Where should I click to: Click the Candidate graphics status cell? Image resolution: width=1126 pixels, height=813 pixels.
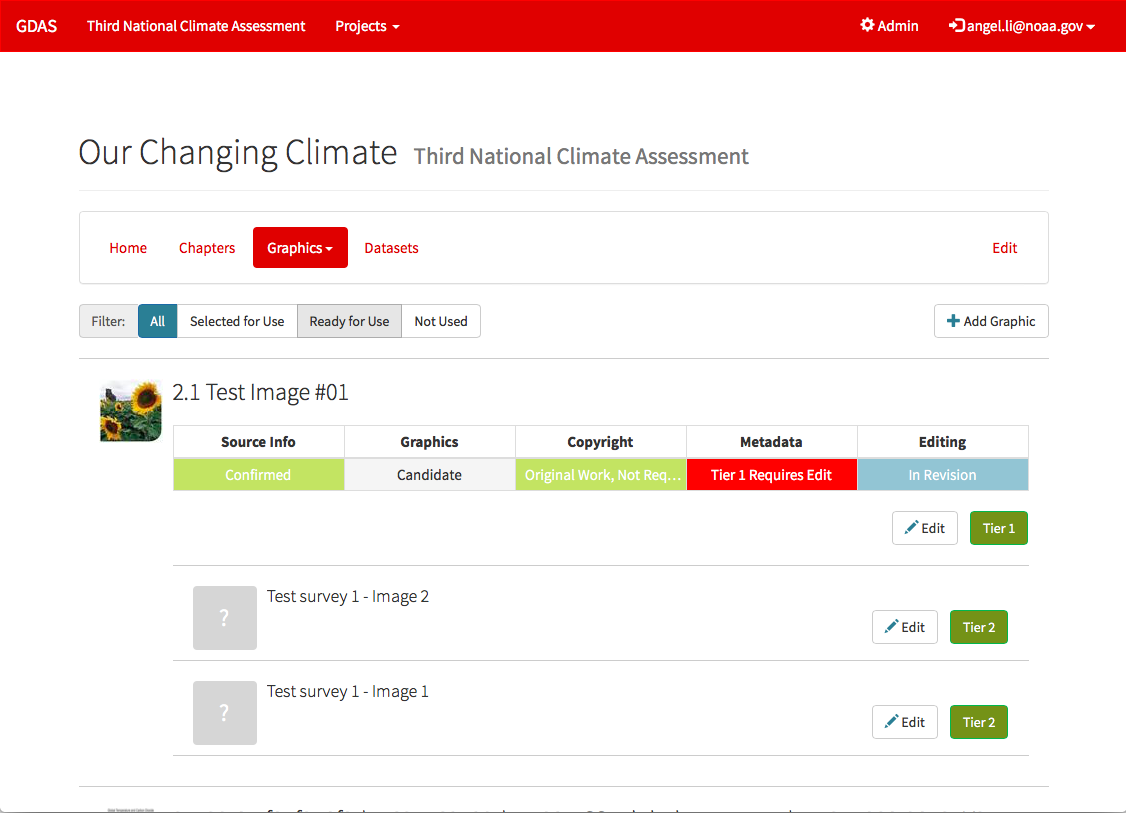click(429, 475)
